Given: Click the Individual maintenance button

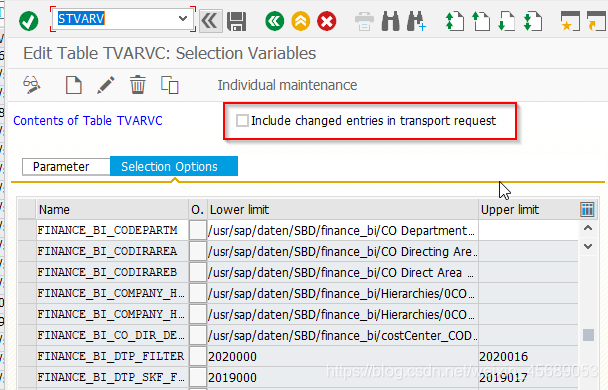Looking at the screenshot, I should tap(287, 85).
